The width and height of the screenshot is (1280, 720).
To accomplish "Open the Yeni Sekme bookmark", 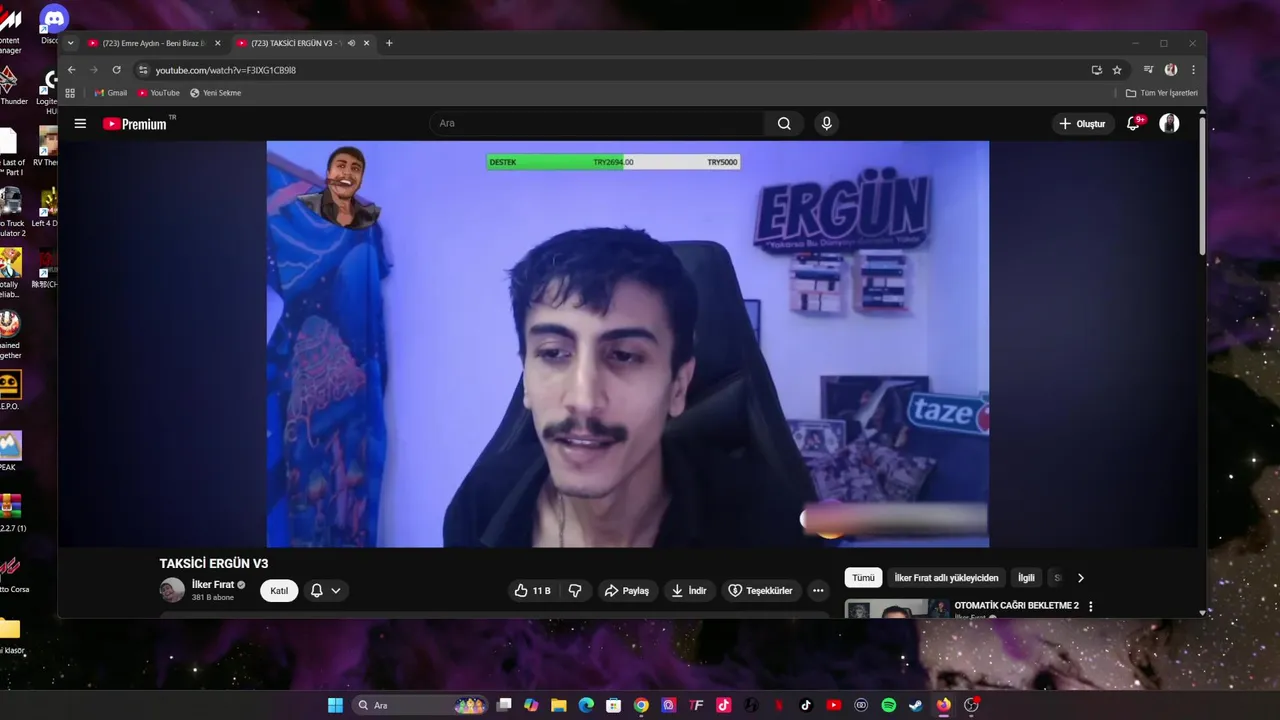I will tap(216, 93).
